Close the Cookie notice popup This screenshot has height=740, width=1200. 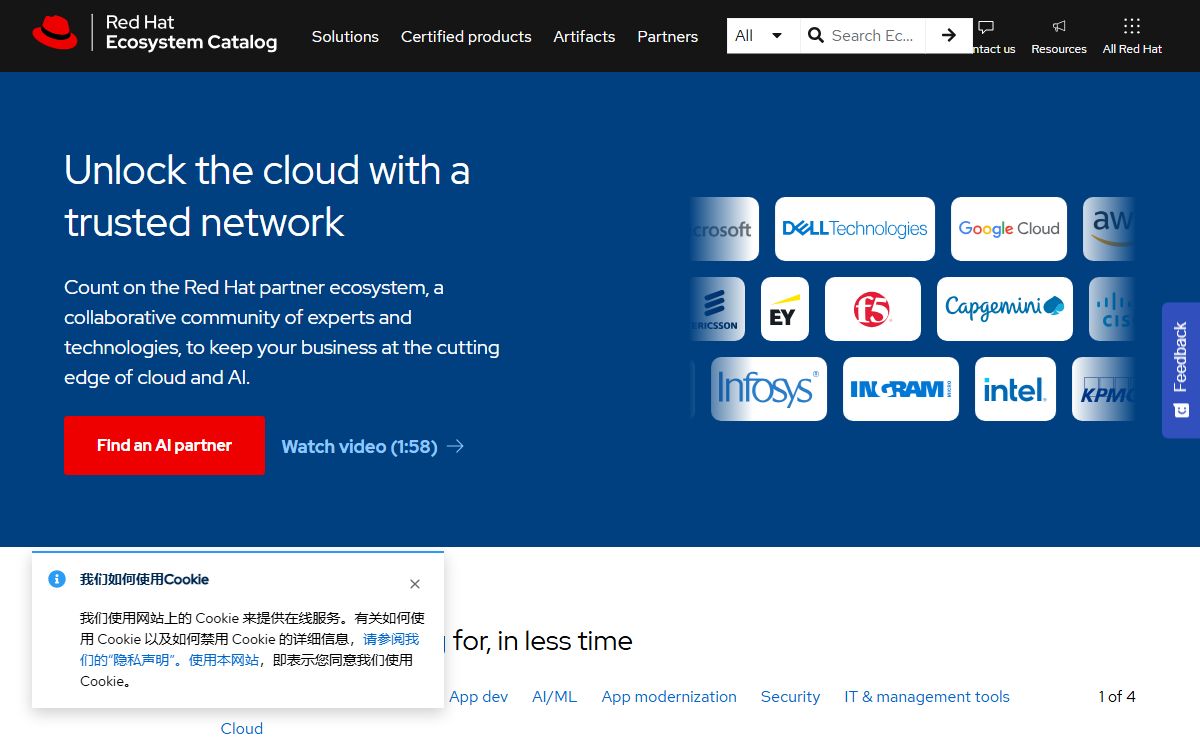(x=415, y=584)
